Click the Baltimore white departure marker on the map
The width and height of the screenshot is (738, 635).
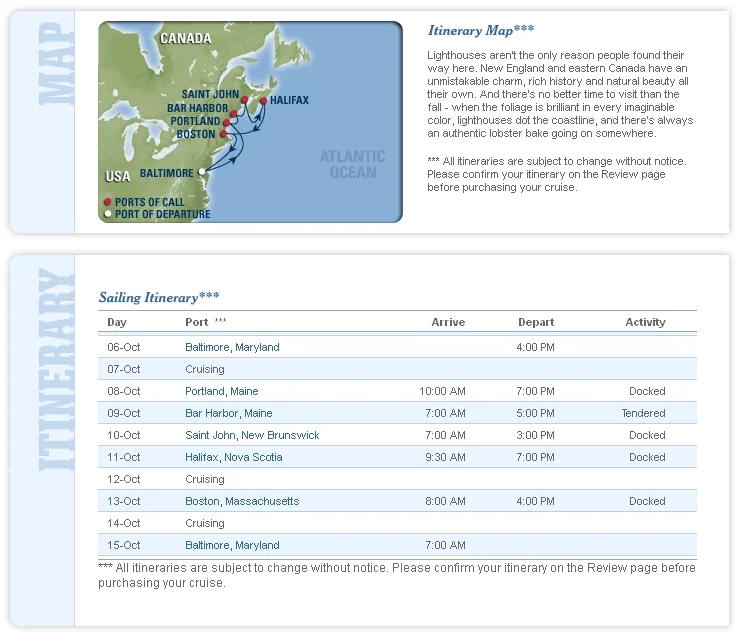(x=201, y=172)
